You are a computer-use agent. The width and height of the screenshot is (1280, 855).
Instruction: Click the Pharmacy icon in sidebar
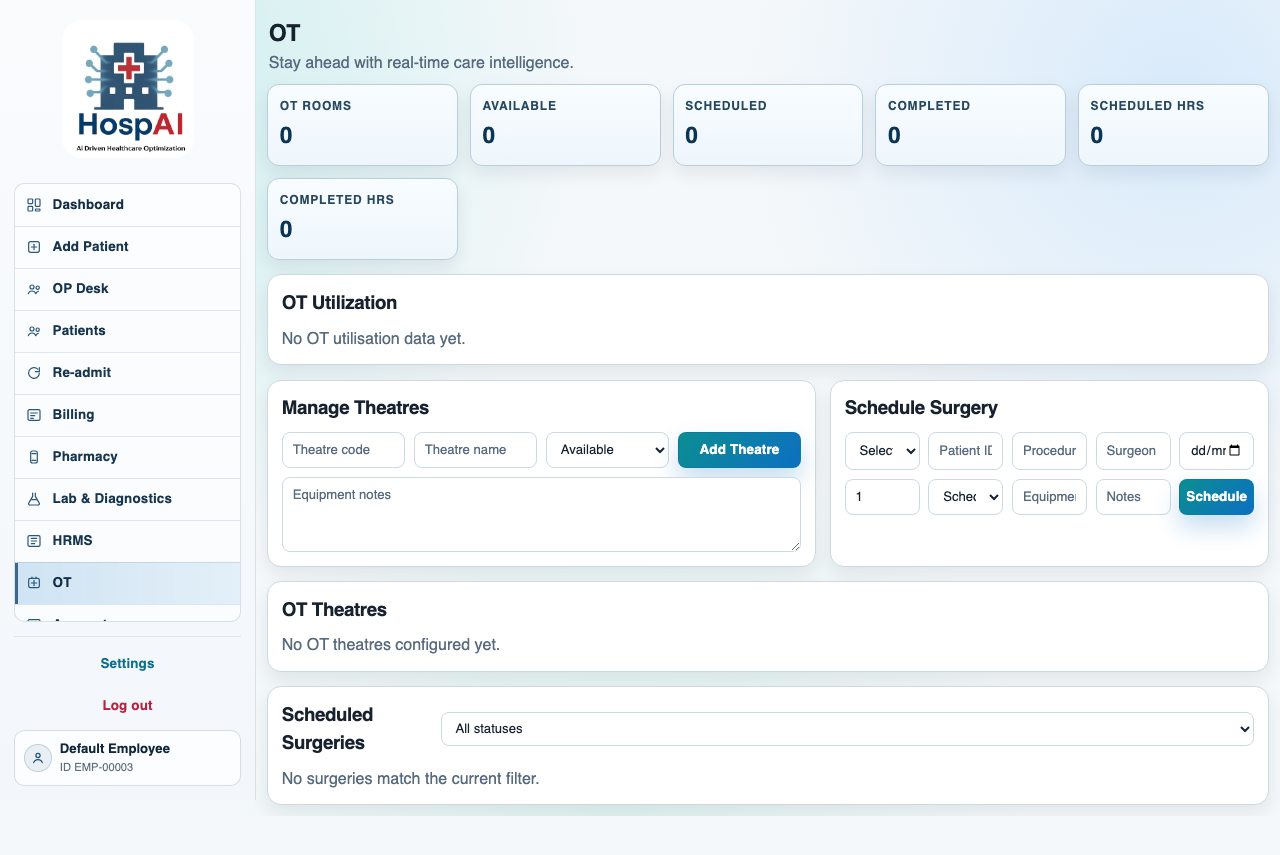(x=34, y=457)
